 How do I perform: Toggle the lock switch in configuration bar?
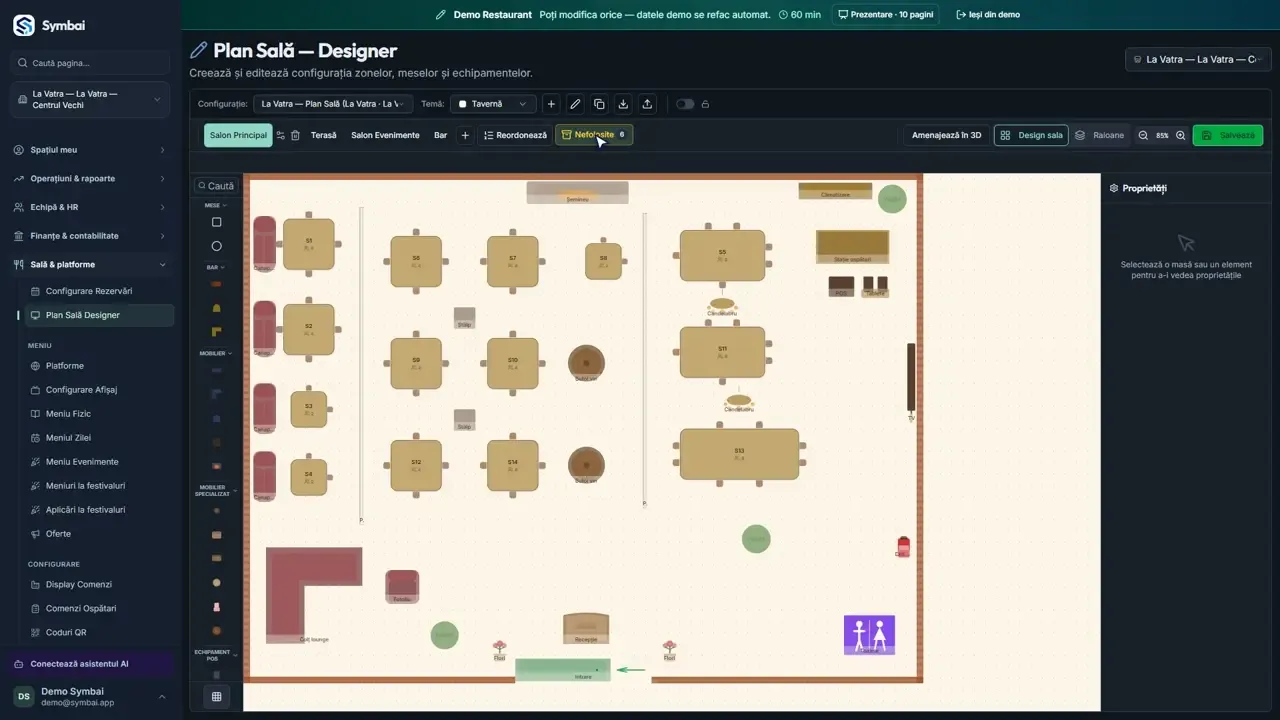(x=685, y=104)
